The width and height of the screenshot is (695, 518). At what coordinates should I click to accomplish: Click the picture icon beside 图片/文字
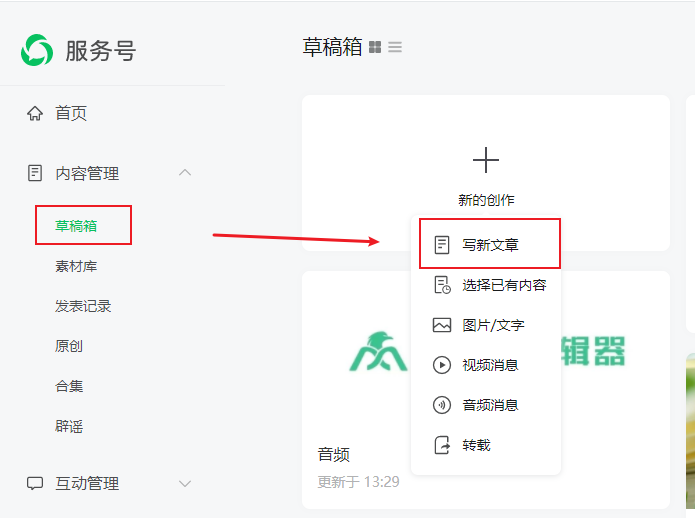442,325
